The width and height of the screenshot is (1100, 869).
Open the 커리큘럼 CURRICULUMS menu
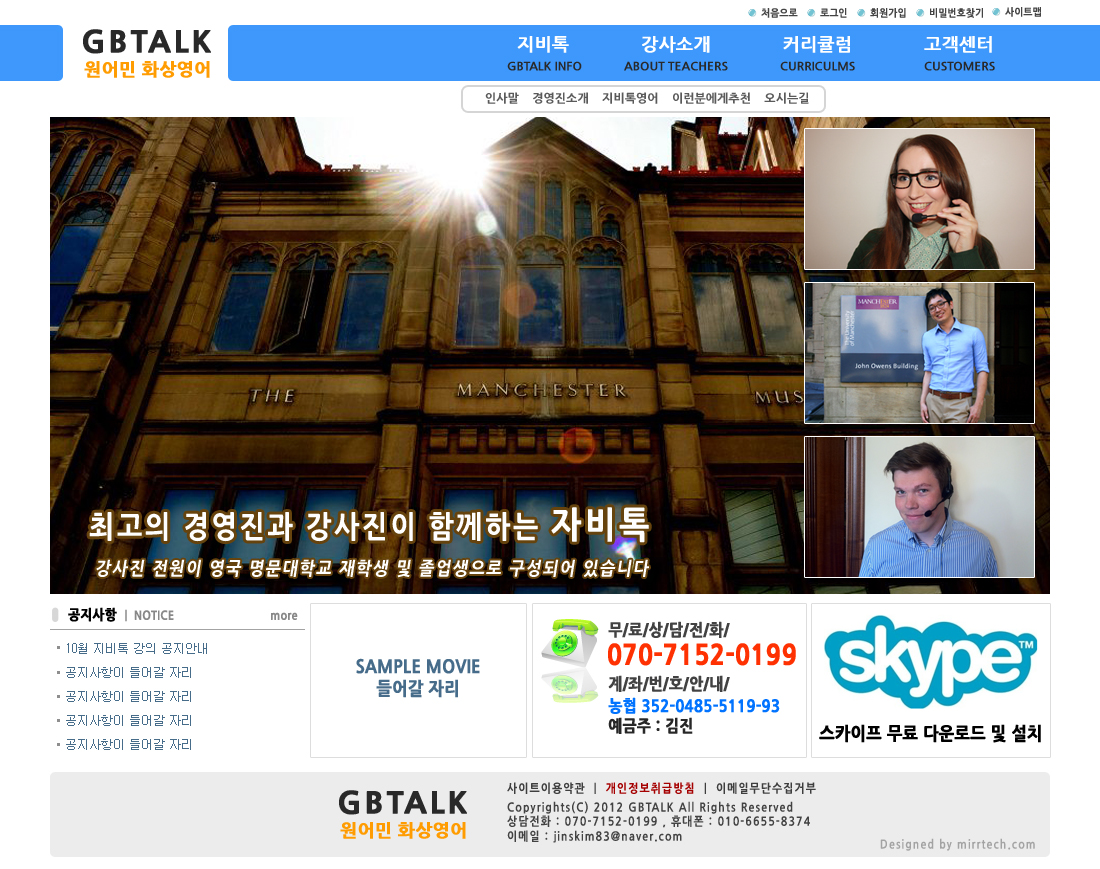click(817, 54)
